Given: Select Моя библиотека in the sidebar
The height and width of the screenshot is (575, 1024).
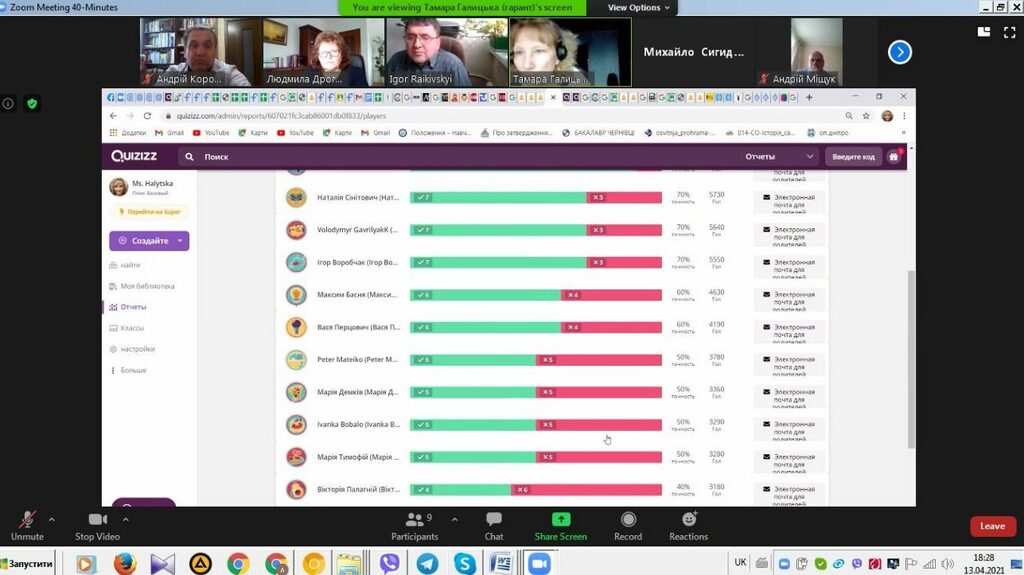Looking at the screenshot, I should click(x=147, y=286).
